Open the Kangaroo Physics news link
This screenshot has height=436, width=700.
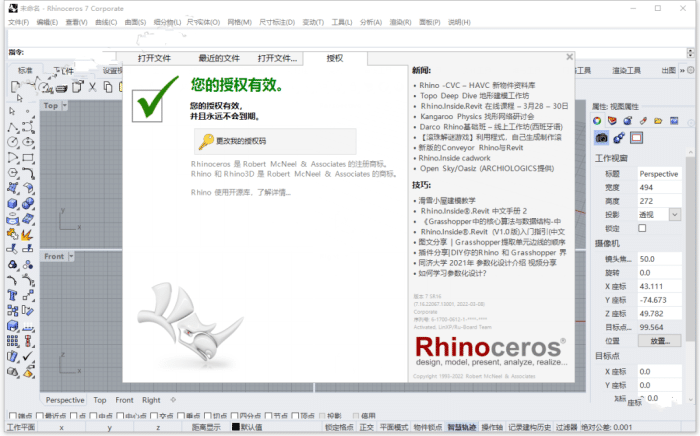pyautogui.click(x=477, y=116)
